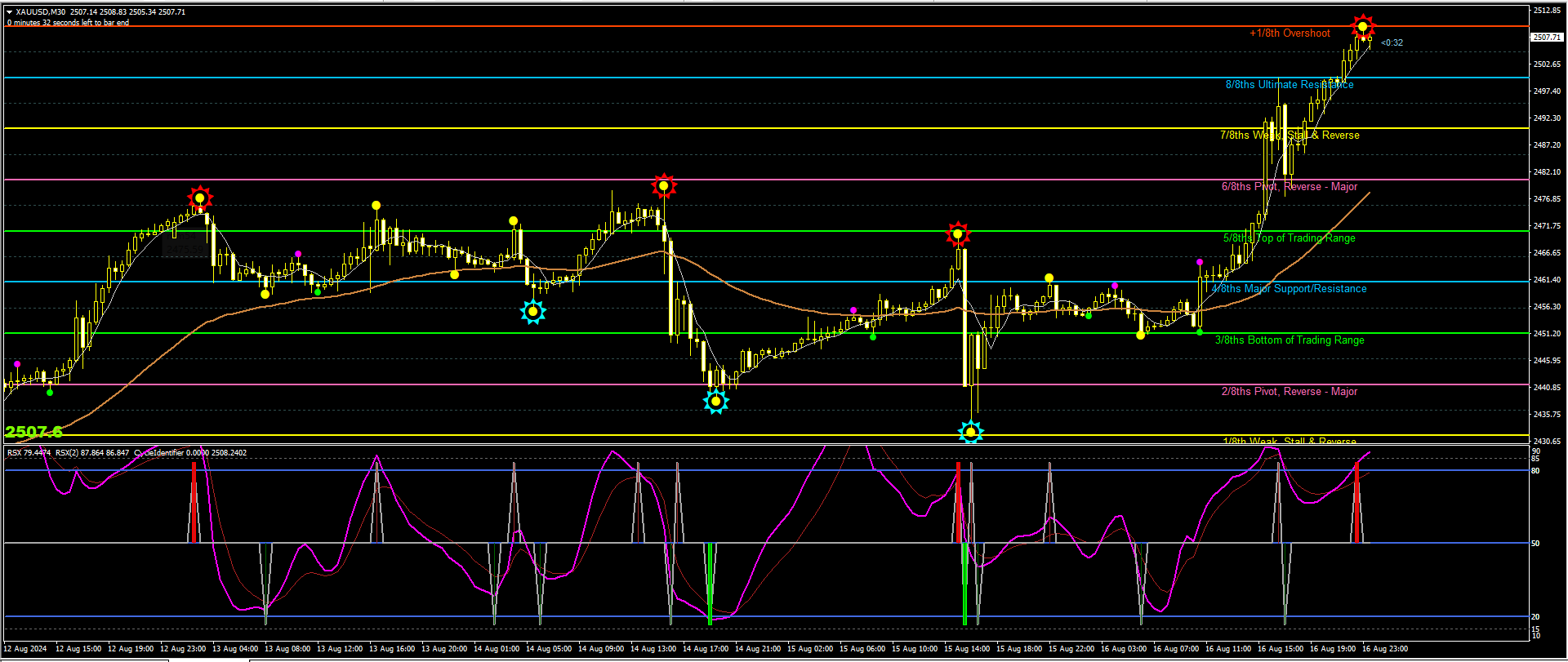The height and width of the screenshot is (662, 1568).
Task: Click the red oscillator spike near 12 Aug 23:00
Action: tap(194, 502)
